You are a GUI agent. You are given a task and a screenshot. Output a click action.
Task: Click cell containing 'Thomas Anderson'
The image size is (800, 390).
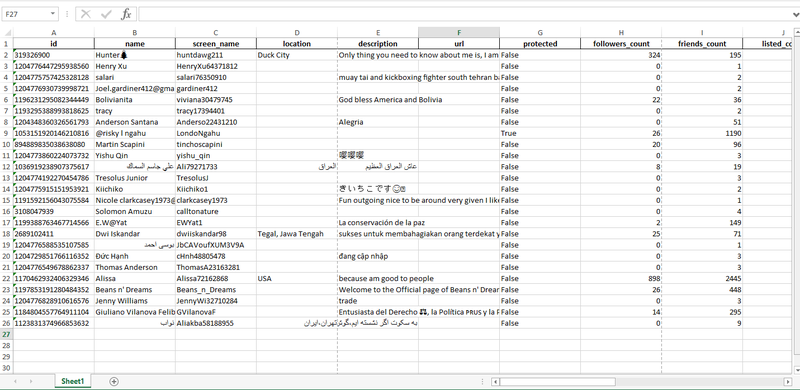135,267
